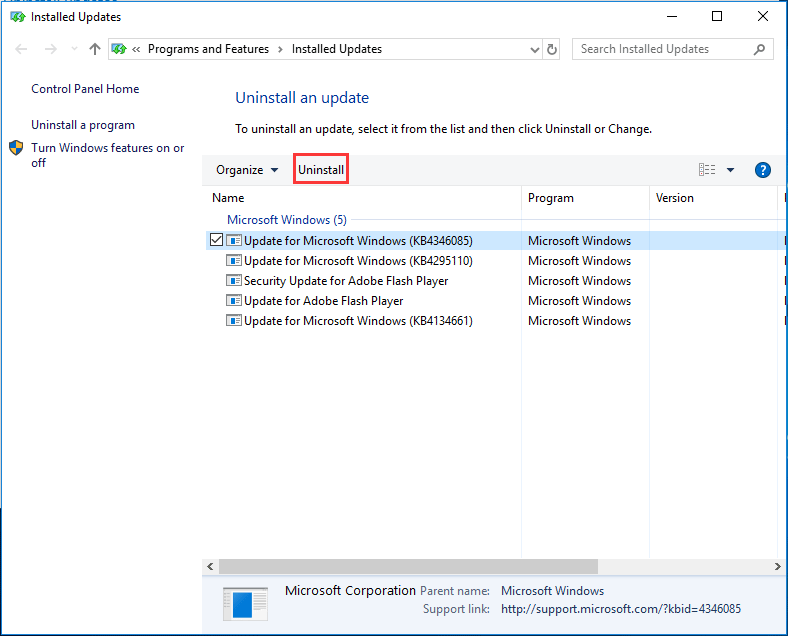Uncheck the KB4346085 update checkbox
This screenshot has width=788, height=636.
[x=217, y=240]
